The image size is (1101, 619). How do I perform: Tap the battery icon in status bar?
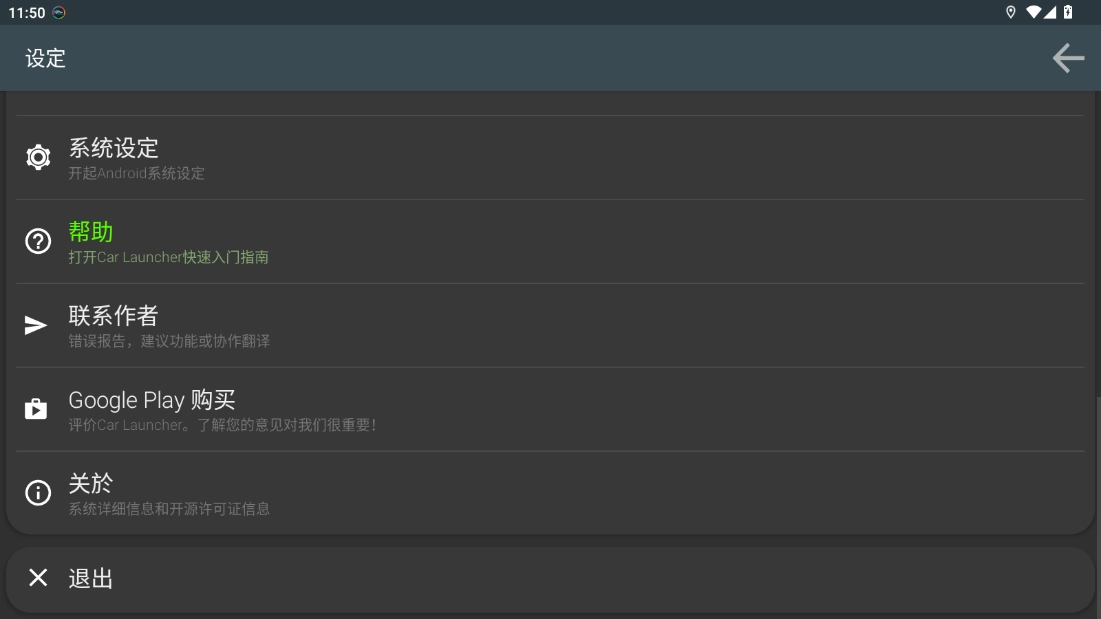click(1068, 12)
